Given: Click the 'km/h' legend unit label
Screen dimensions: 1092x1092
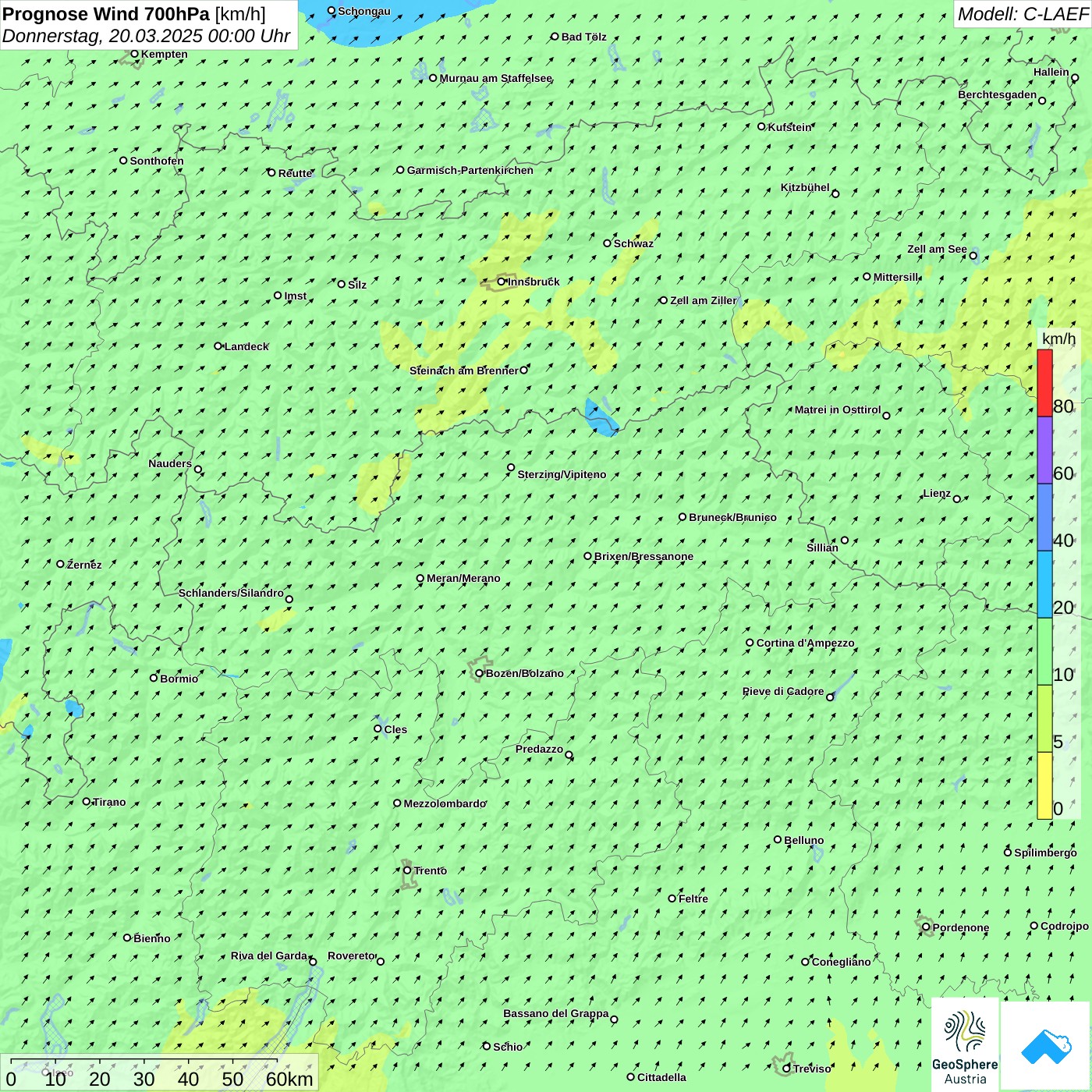Looking at the screenshot, I should point(1058,339).
